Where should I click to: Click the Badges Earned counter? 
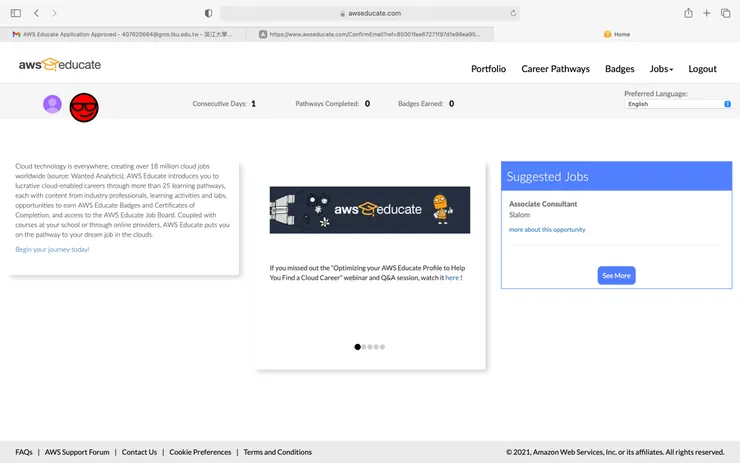(426, 104)
